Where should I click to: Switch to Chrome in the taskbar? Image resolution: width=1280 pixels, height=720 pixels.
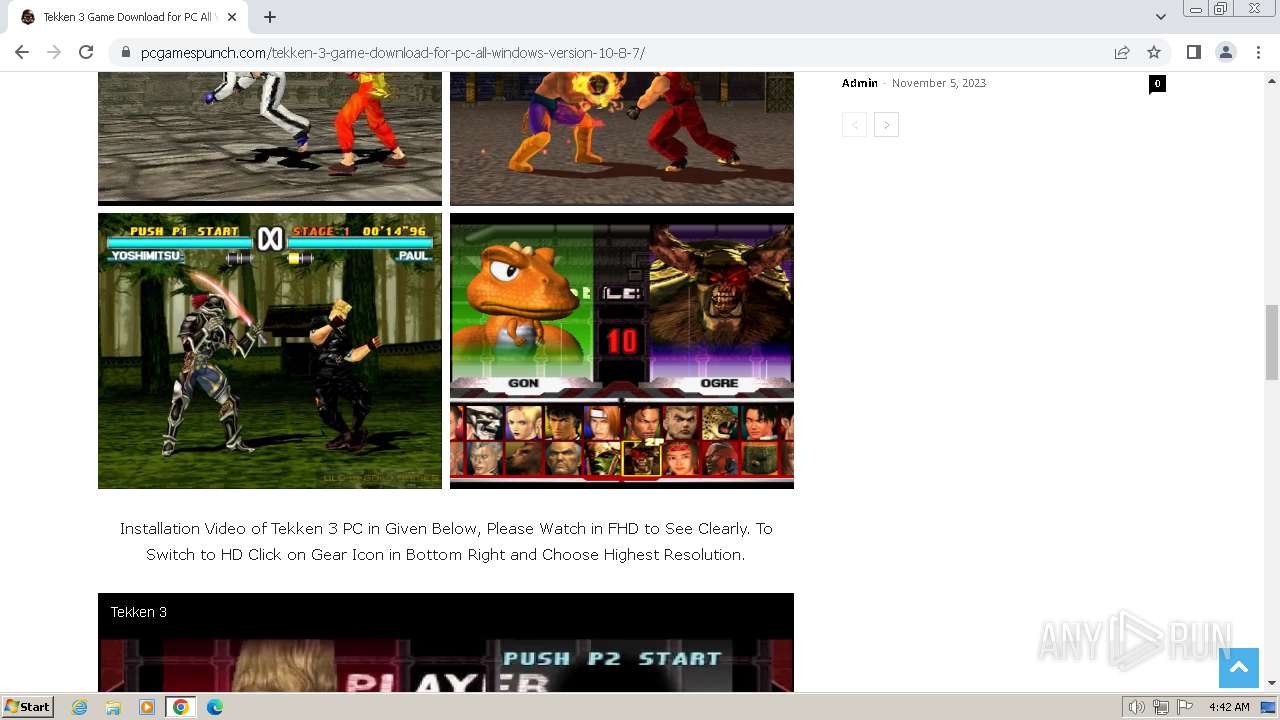pyautogui.click(x=180, y=707)
